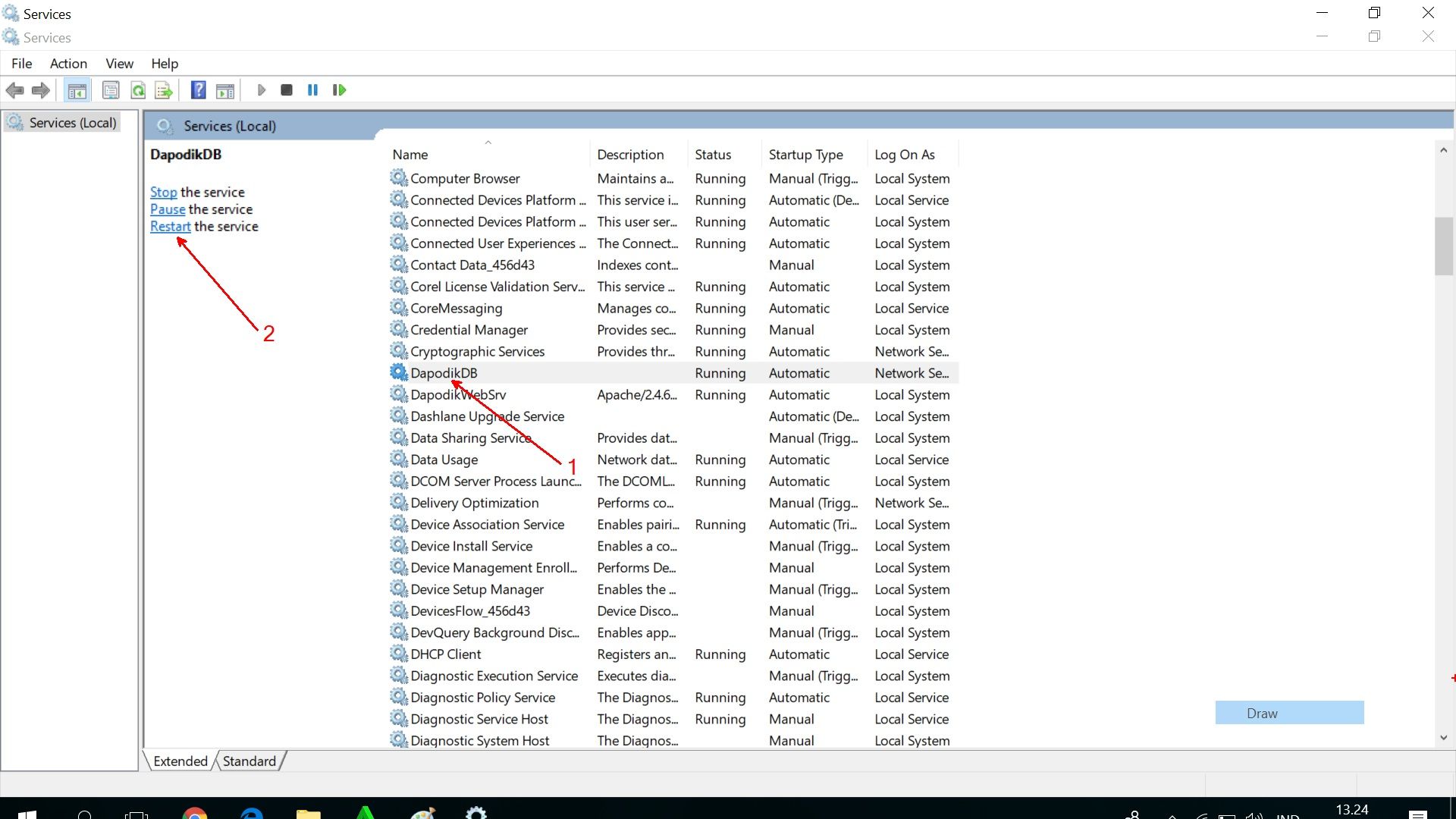Viewport: 1456px width, 819px height.
Task: Click the Export List toolbar icon
Action: pos(164,90)
